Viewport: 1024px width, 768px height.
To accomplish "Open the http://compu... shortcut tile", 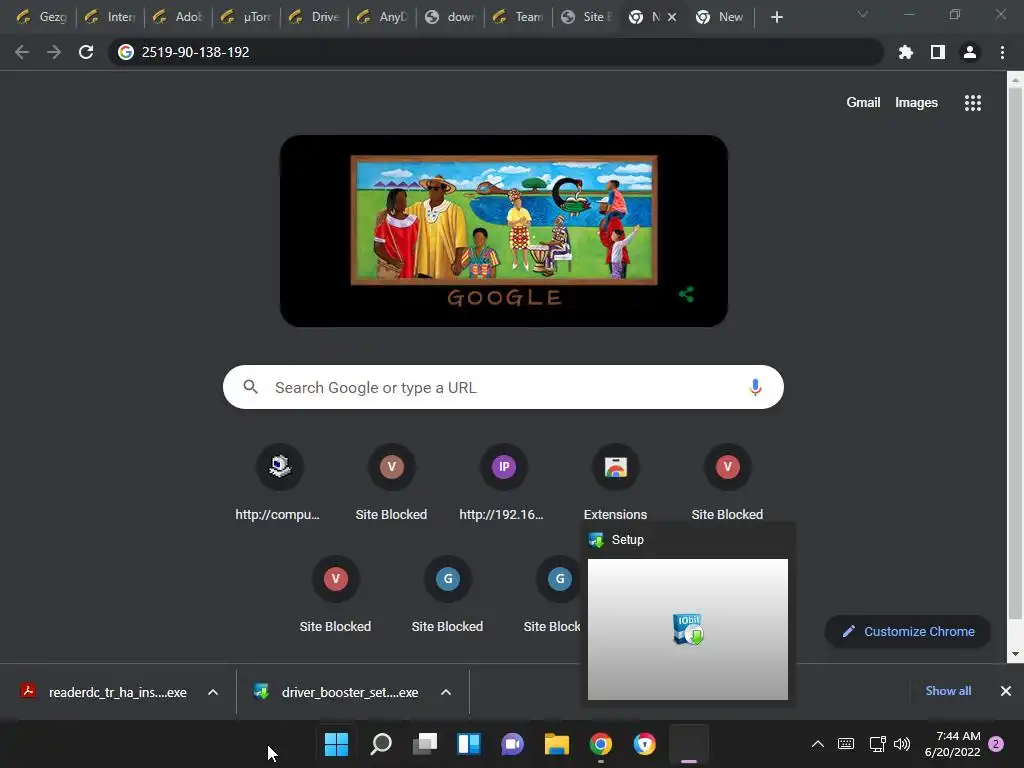I will [x=279, y=483].
